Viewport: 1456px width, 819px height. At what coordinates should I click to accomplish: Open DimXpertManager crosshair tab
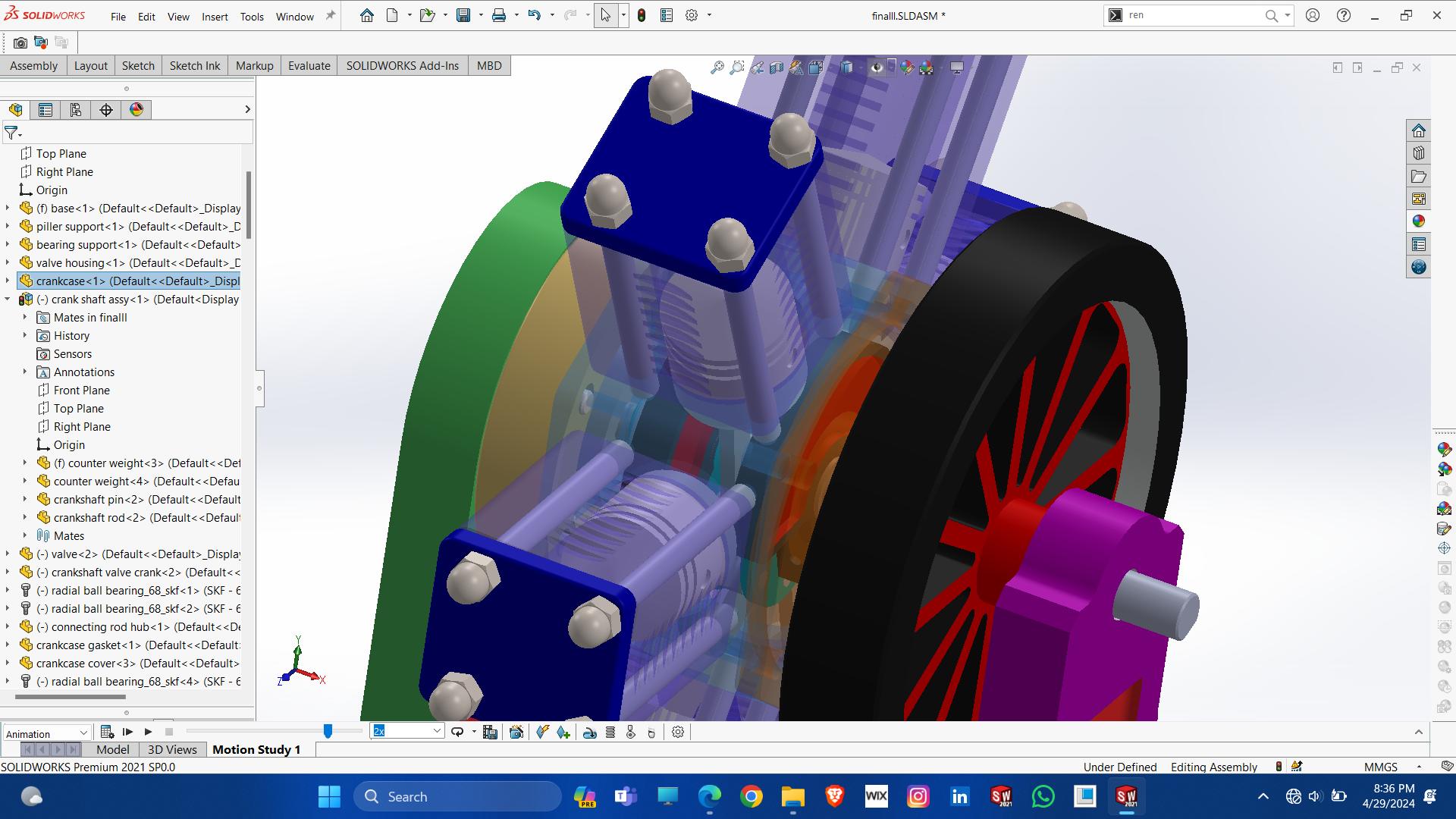[x=106, y=110]
